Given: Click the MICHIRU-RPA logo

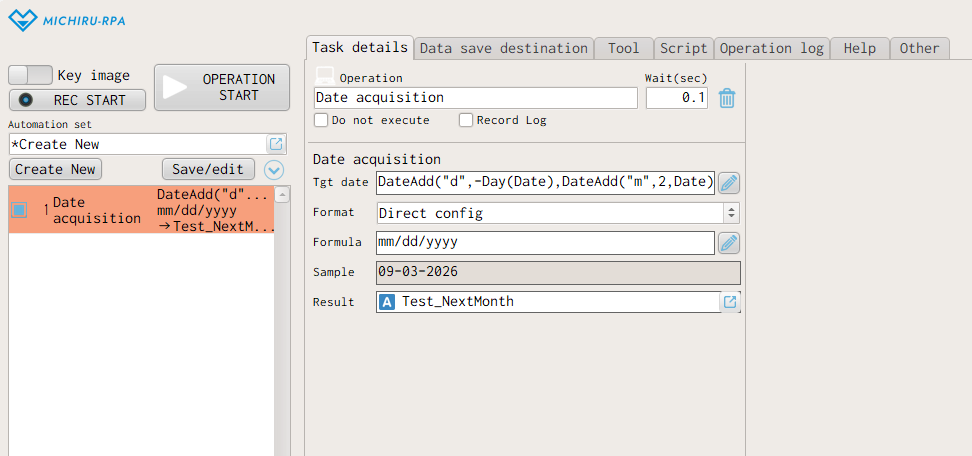Looking at the screenshot, I should [x=67, y=20].
